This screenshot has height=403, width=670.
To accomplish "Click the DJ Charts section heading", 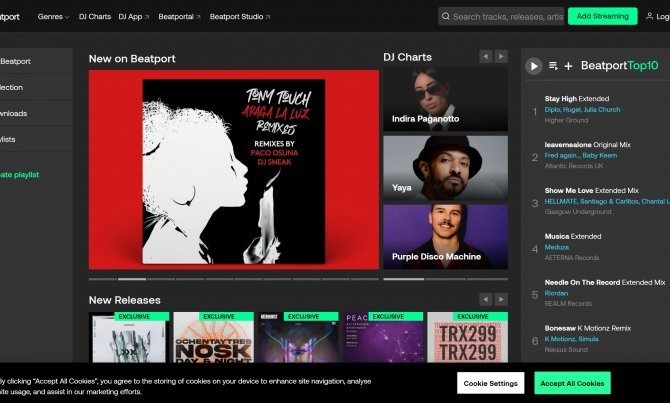I will [407, 57].
